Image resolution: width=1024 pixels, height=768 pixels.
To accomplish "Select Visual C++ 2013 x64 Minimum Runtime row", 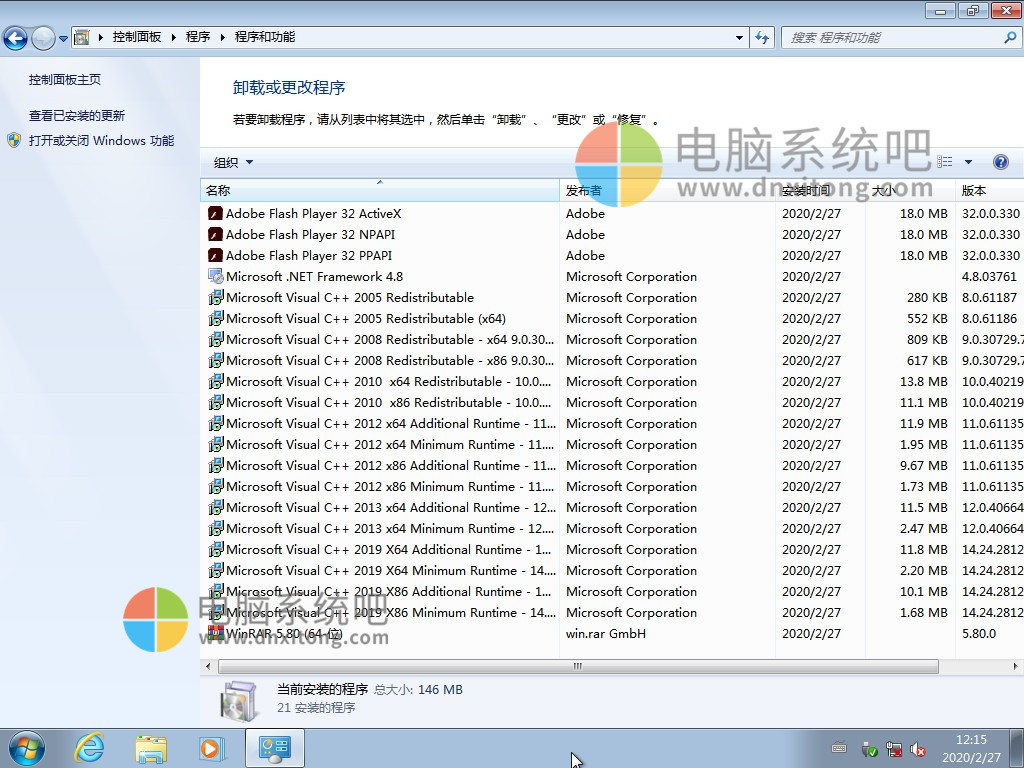I will pyautogui.click(x=612, y=528).
